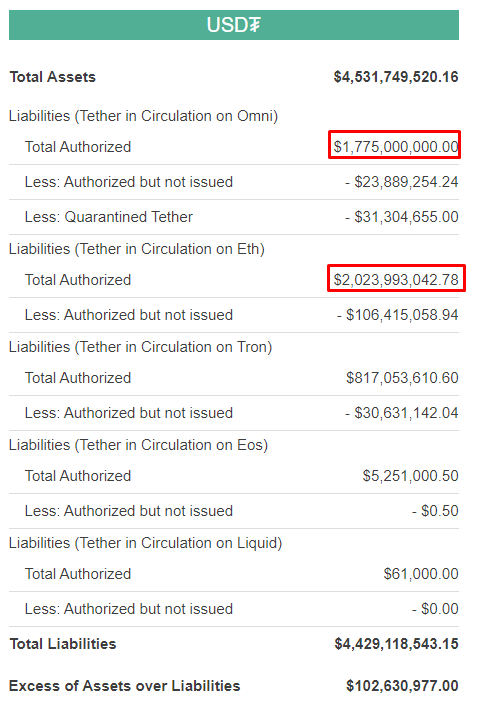Click the USD₮ green header banner
Viewport: 481px width, 710px height.
234,25
